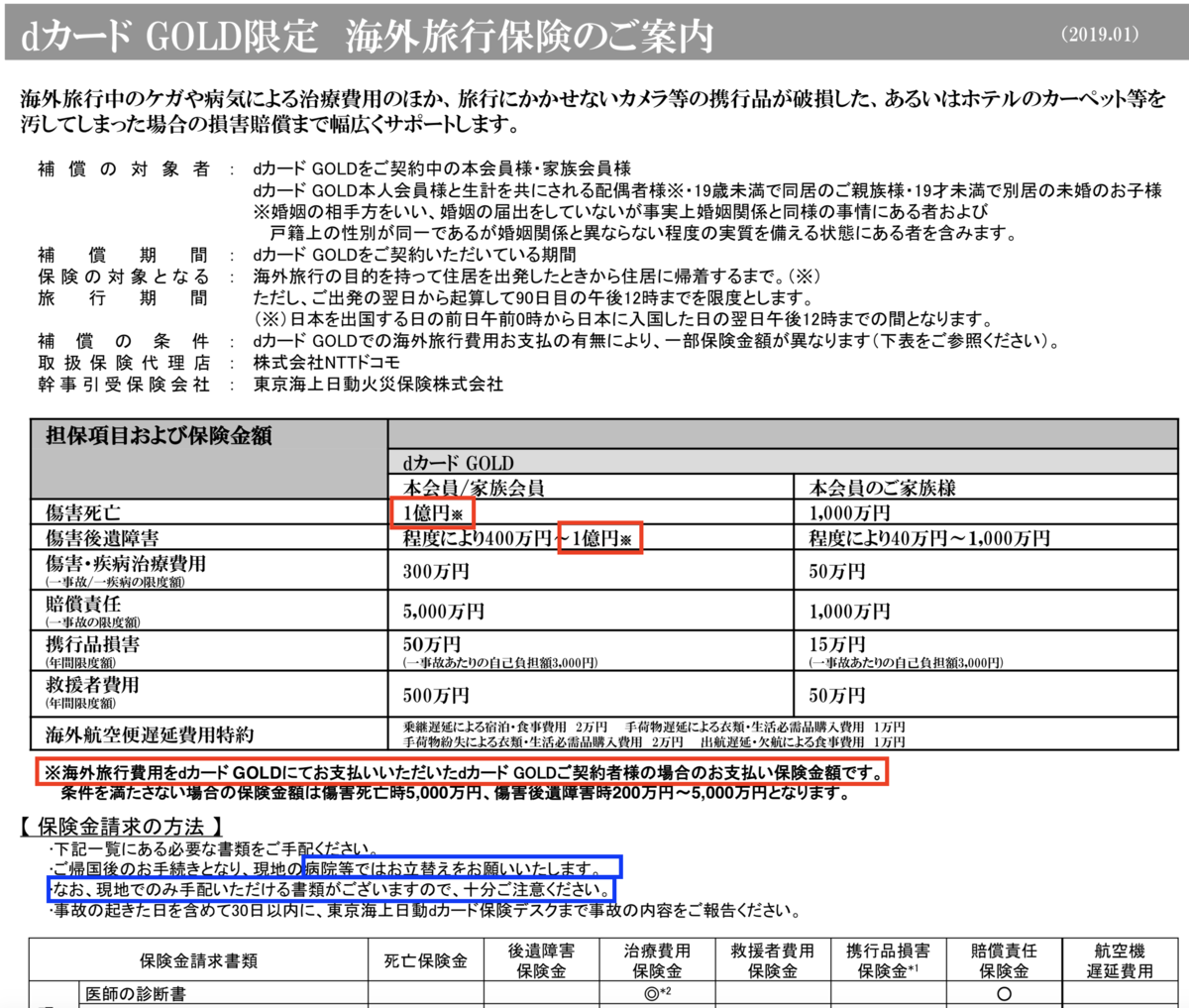Click the column header '携行品損害保険金*1'

(888, 960)
